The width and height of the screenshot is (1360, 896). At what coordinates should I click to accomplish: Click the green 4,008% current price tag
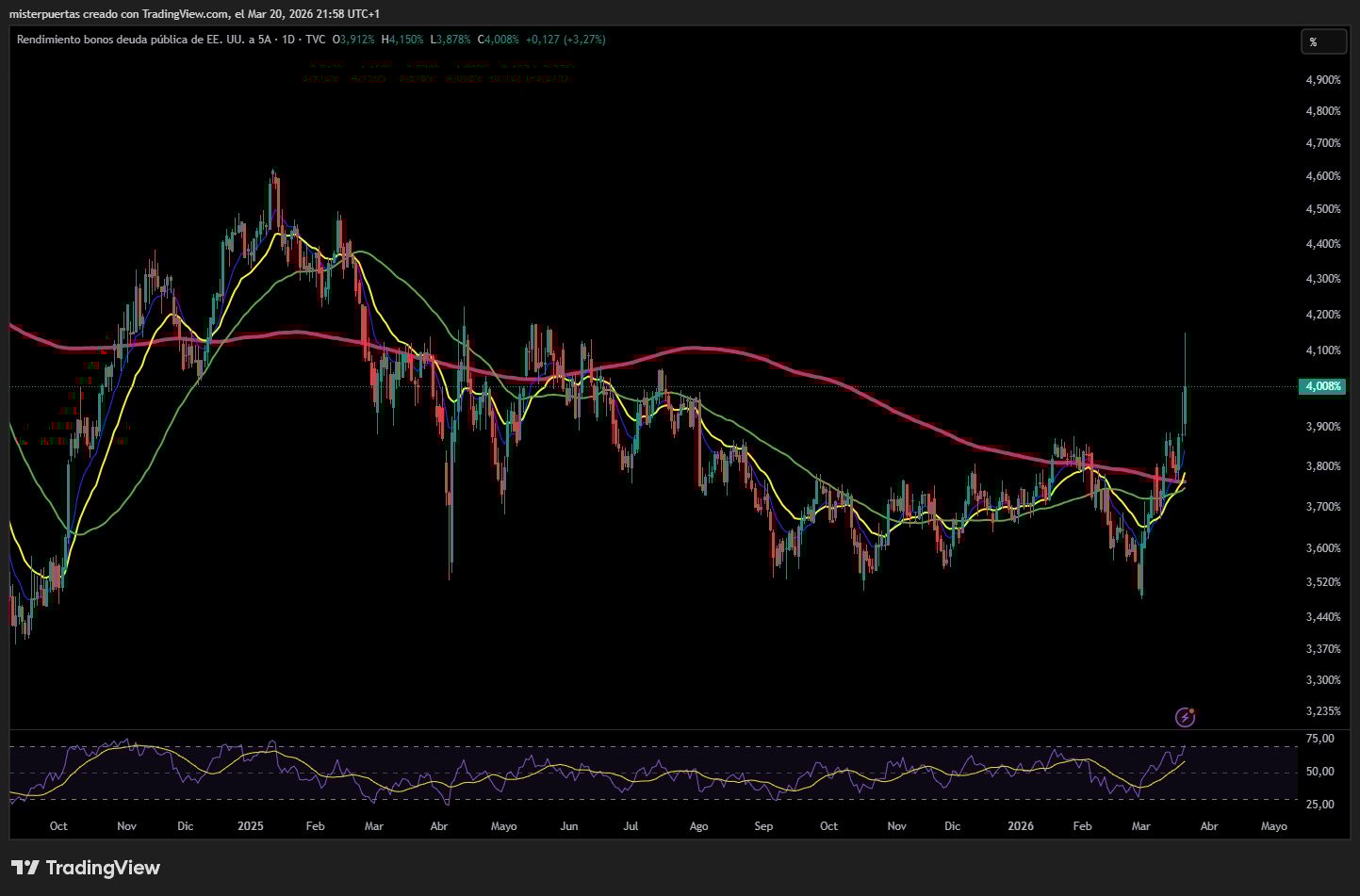(x=1322, y=386)
